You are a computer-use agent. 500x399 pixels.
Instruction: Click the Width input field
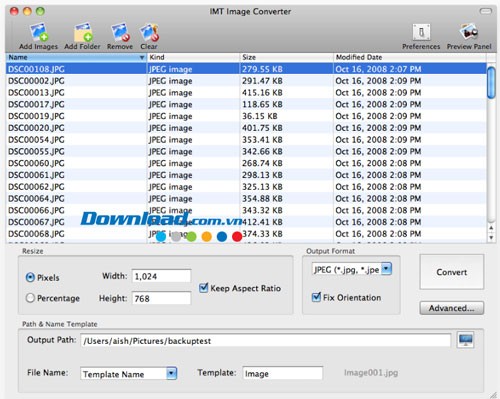pos(161,276)
